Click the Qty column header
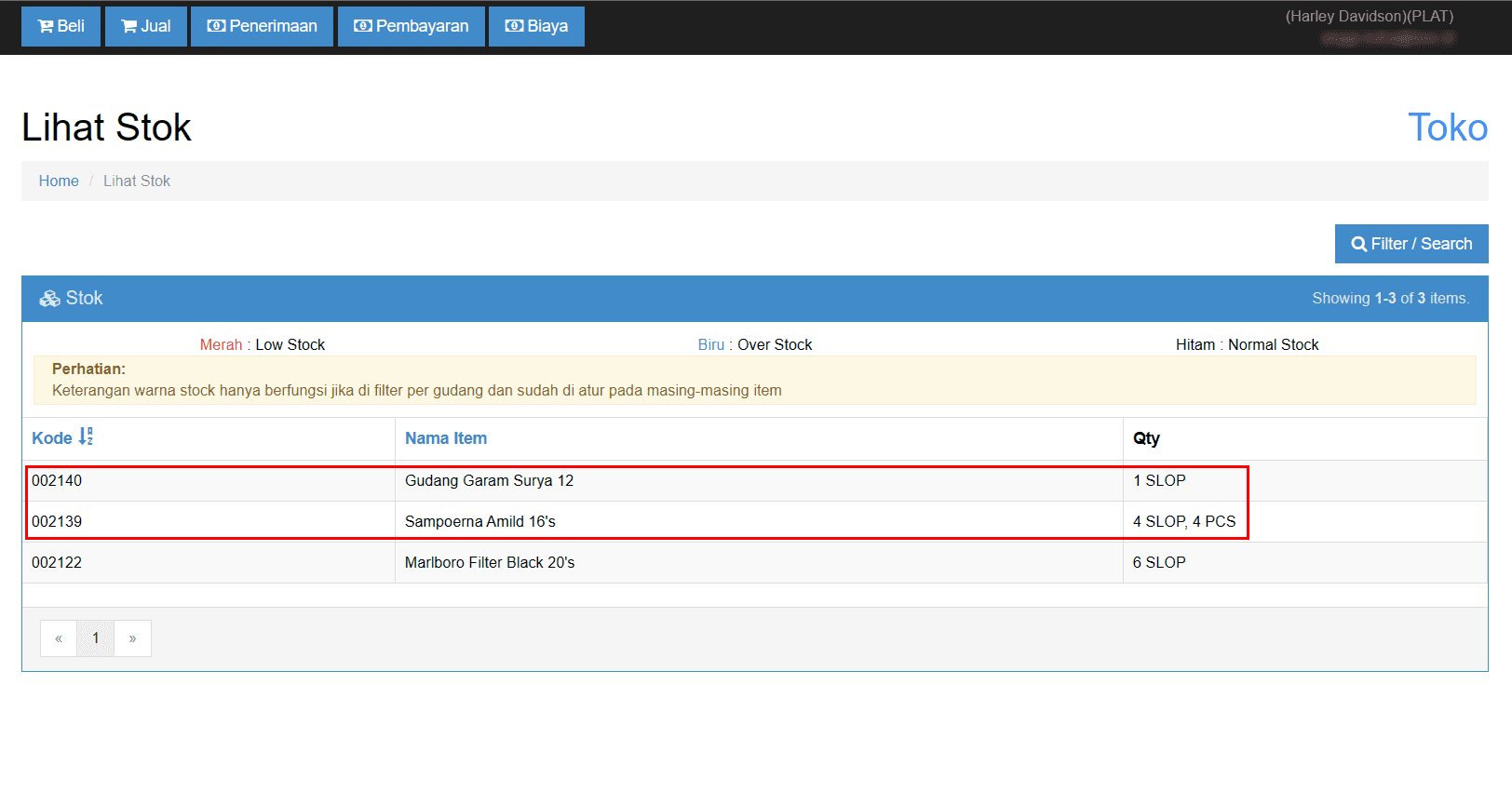Image resolution: width=1512 pixels, height=792 pixels. 1146,438
